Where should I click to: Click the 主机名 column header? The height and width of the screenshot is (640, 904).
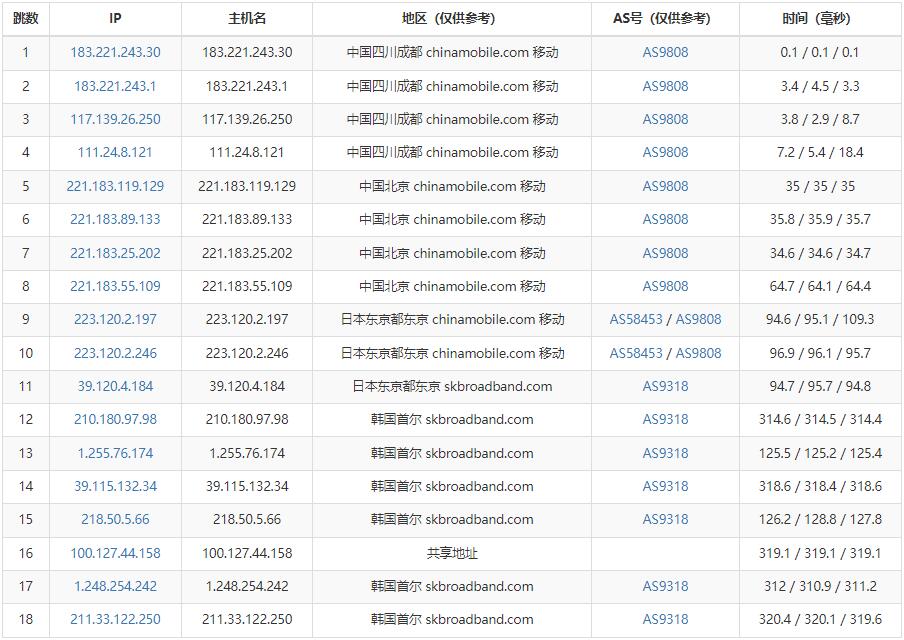[x=247, y=19]
